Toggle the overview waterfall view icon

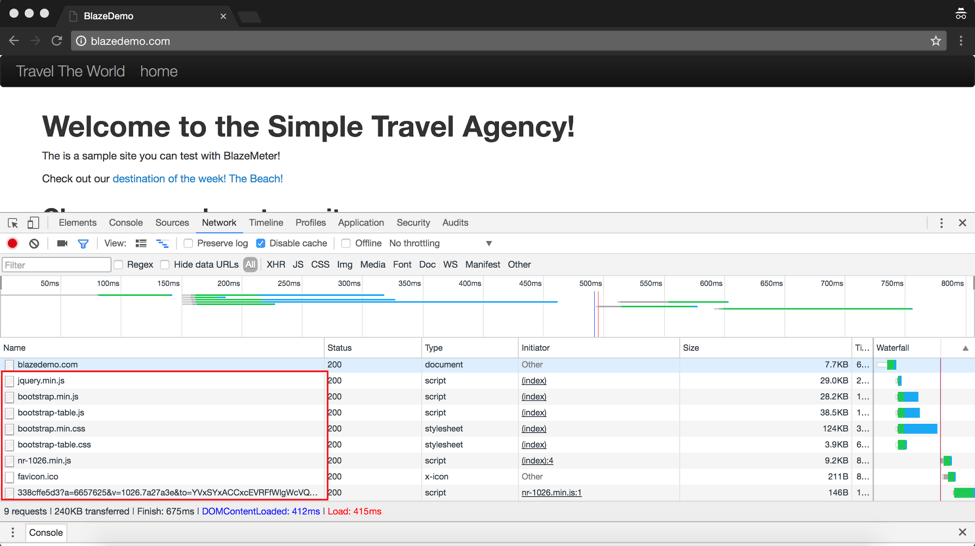pos(162,243)
